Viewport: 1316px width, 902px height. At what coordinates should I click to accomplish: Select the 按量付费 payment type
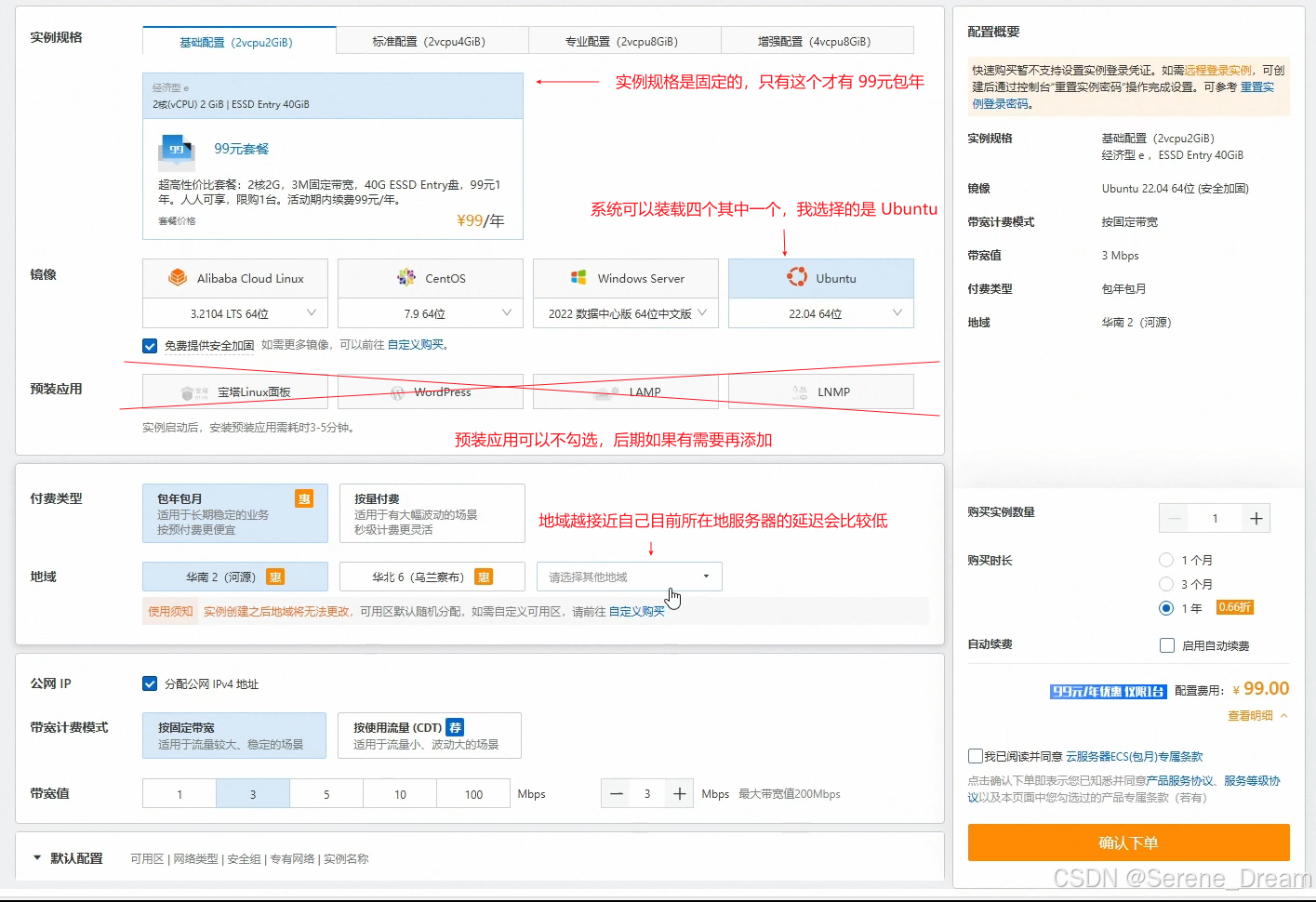[432, 513]
